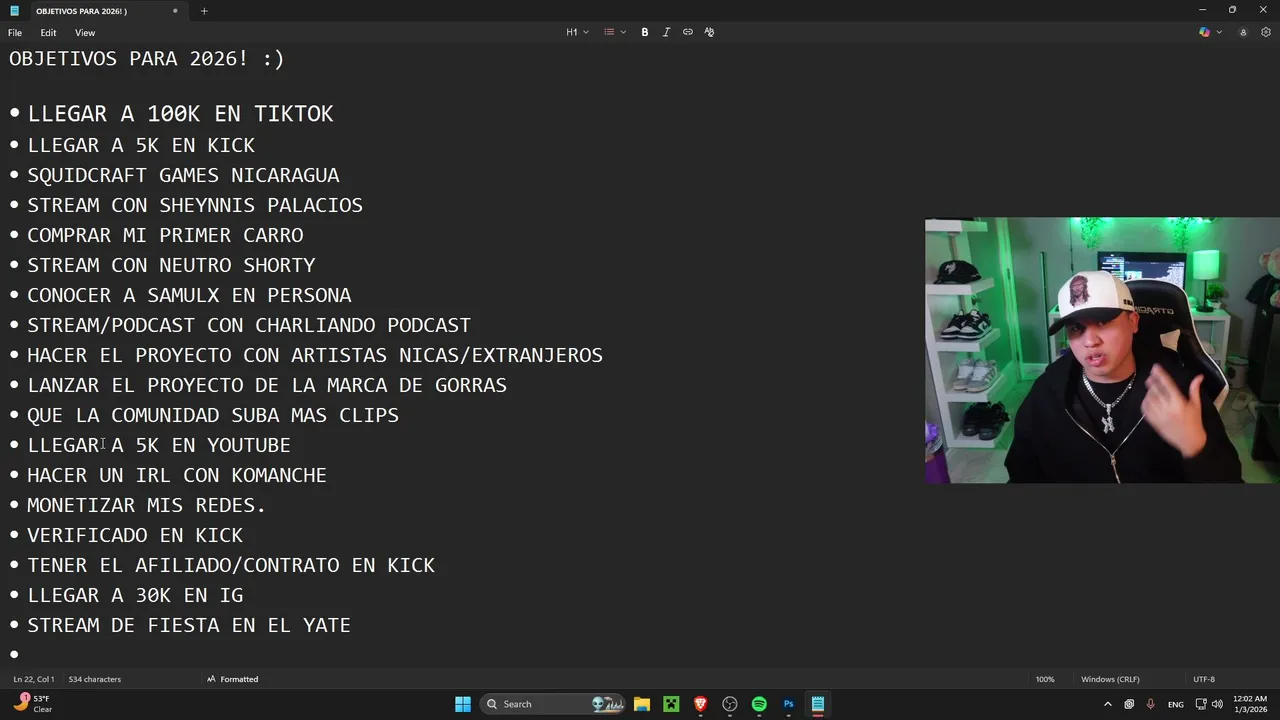Image resolution: width=1280 pixels, height=720 pixels.
Task: Click the line STREAM/PODCAST CON CHARLIANDO PODCAST
Action: 249,325
